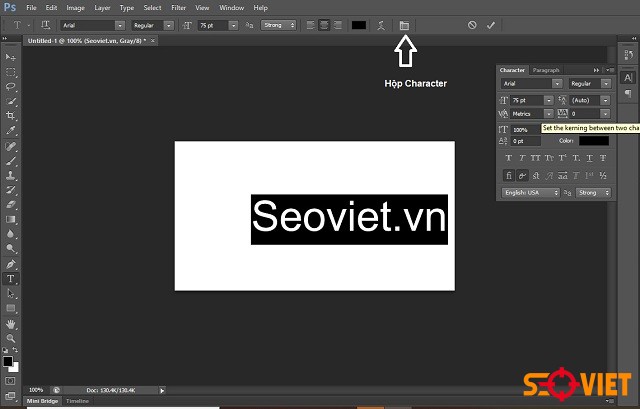Open the Filter menu
The height and width of the screenshot is (409, 640).
click(178, 8)
